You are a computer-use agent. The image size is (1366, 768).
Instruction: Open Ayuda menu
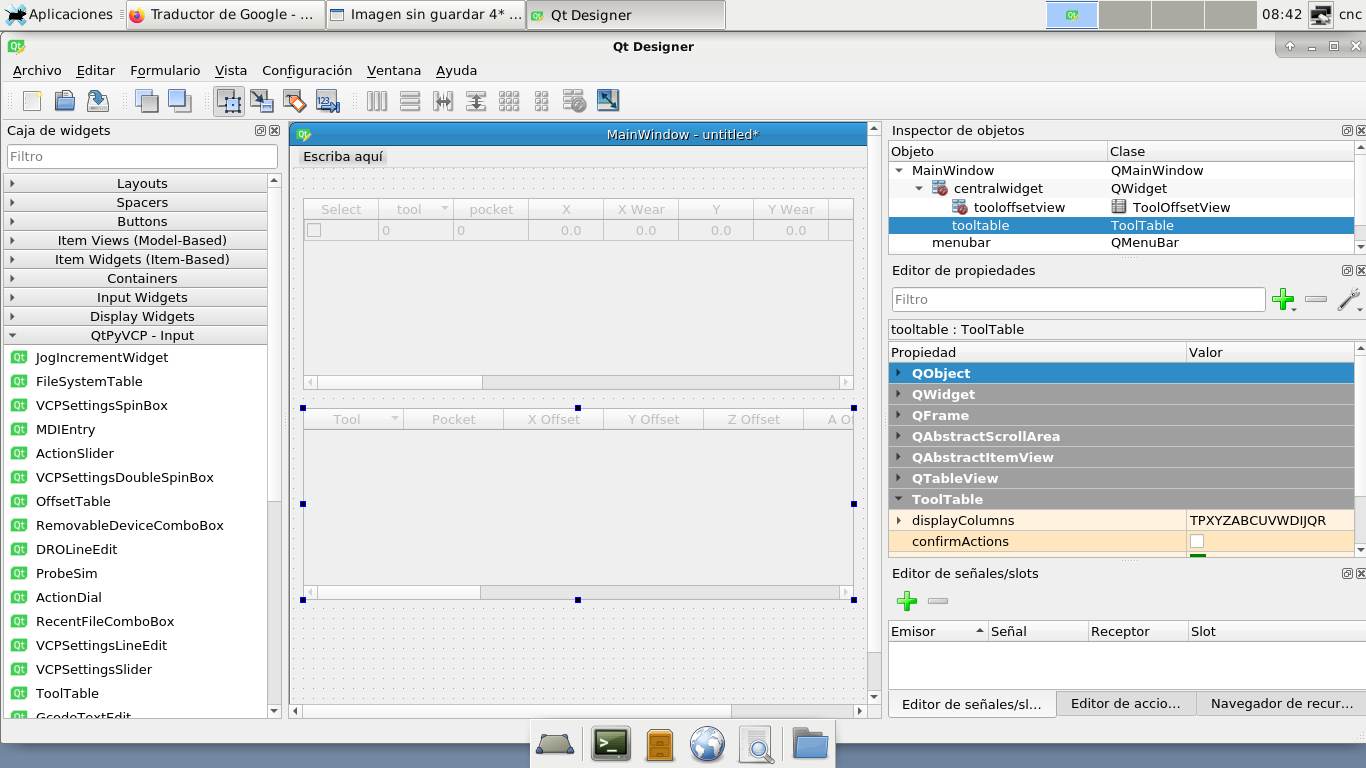(x=456, y=70)
